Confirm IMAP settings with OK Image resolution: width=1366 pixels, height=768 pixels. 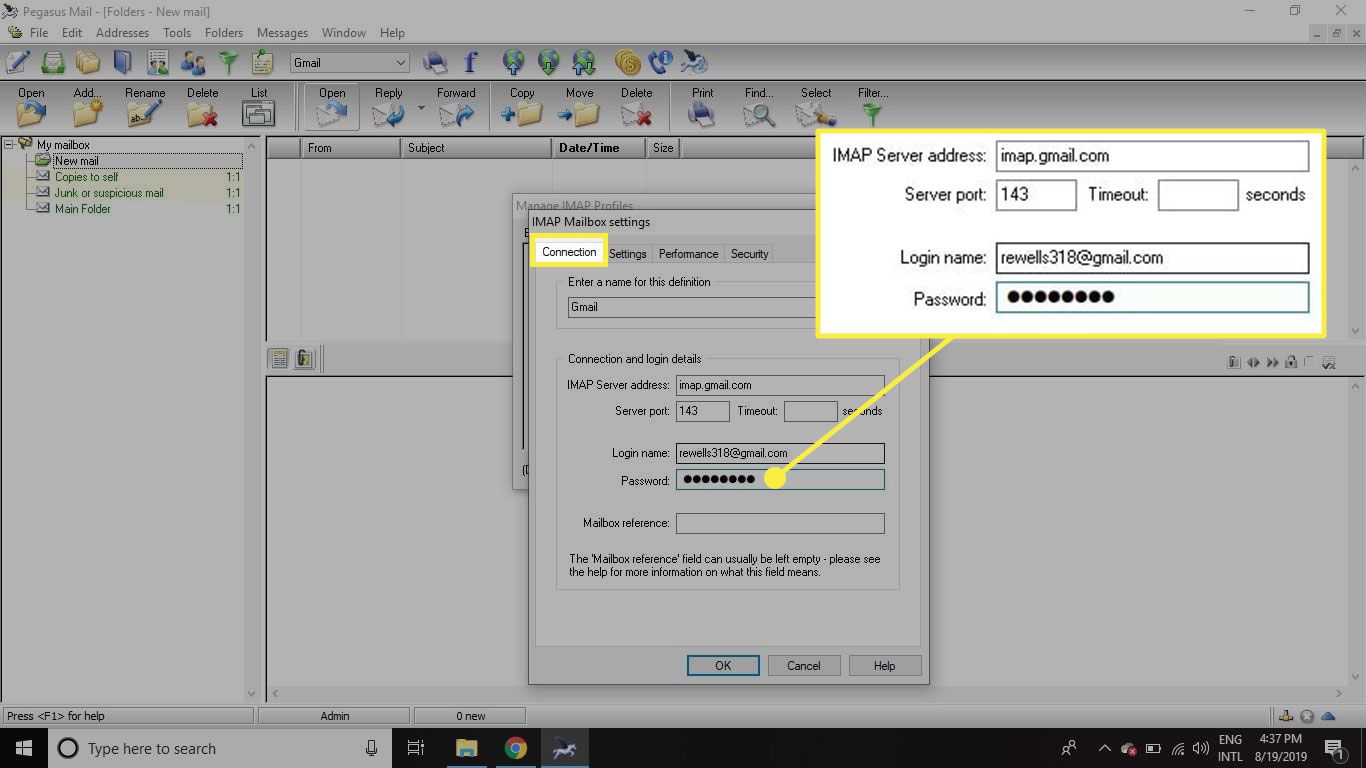723,665
